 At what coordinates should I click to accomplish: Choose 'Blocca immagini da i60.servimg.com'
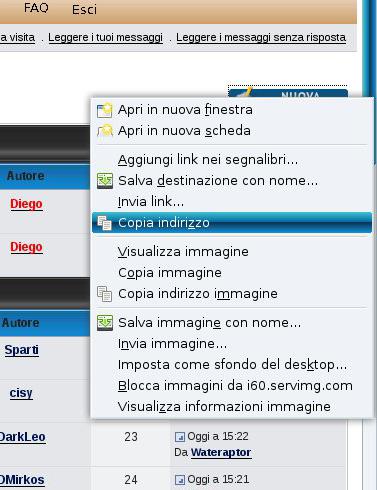coord(232,386)
